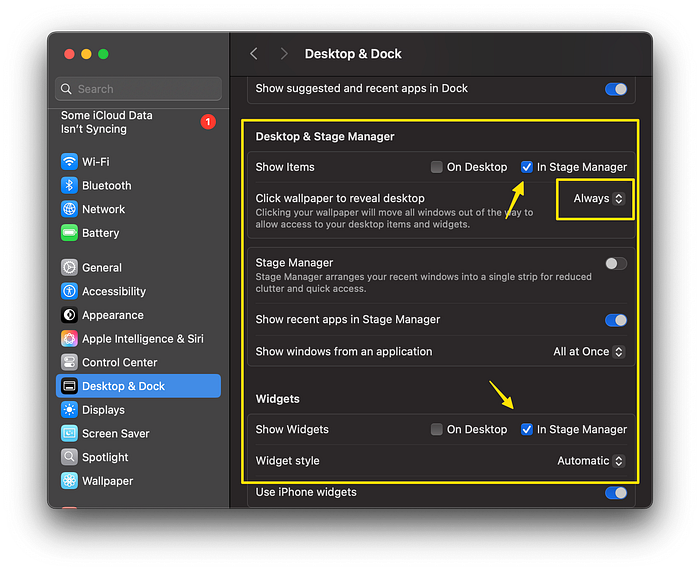
Task: Click the Desktop & Dock window title
Action: click(353, 54)
